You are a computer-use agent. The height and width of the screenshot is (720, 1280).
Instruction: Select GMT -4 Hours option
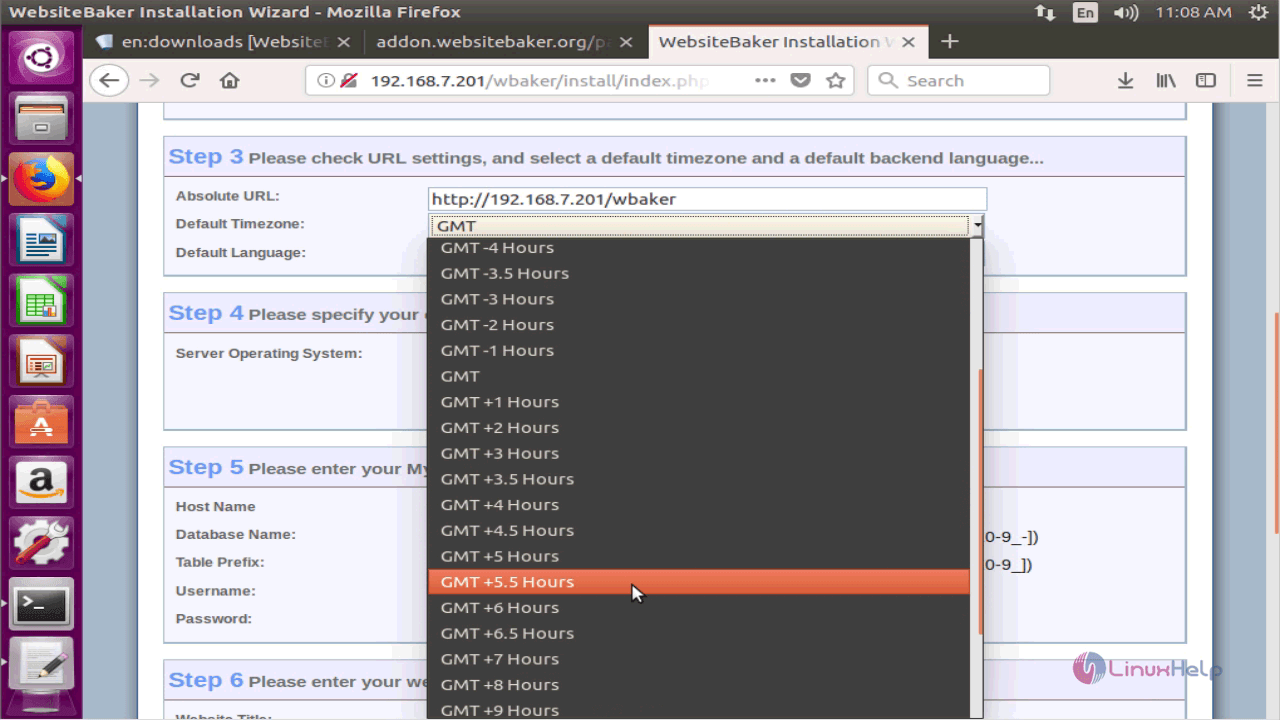(698, 248)
